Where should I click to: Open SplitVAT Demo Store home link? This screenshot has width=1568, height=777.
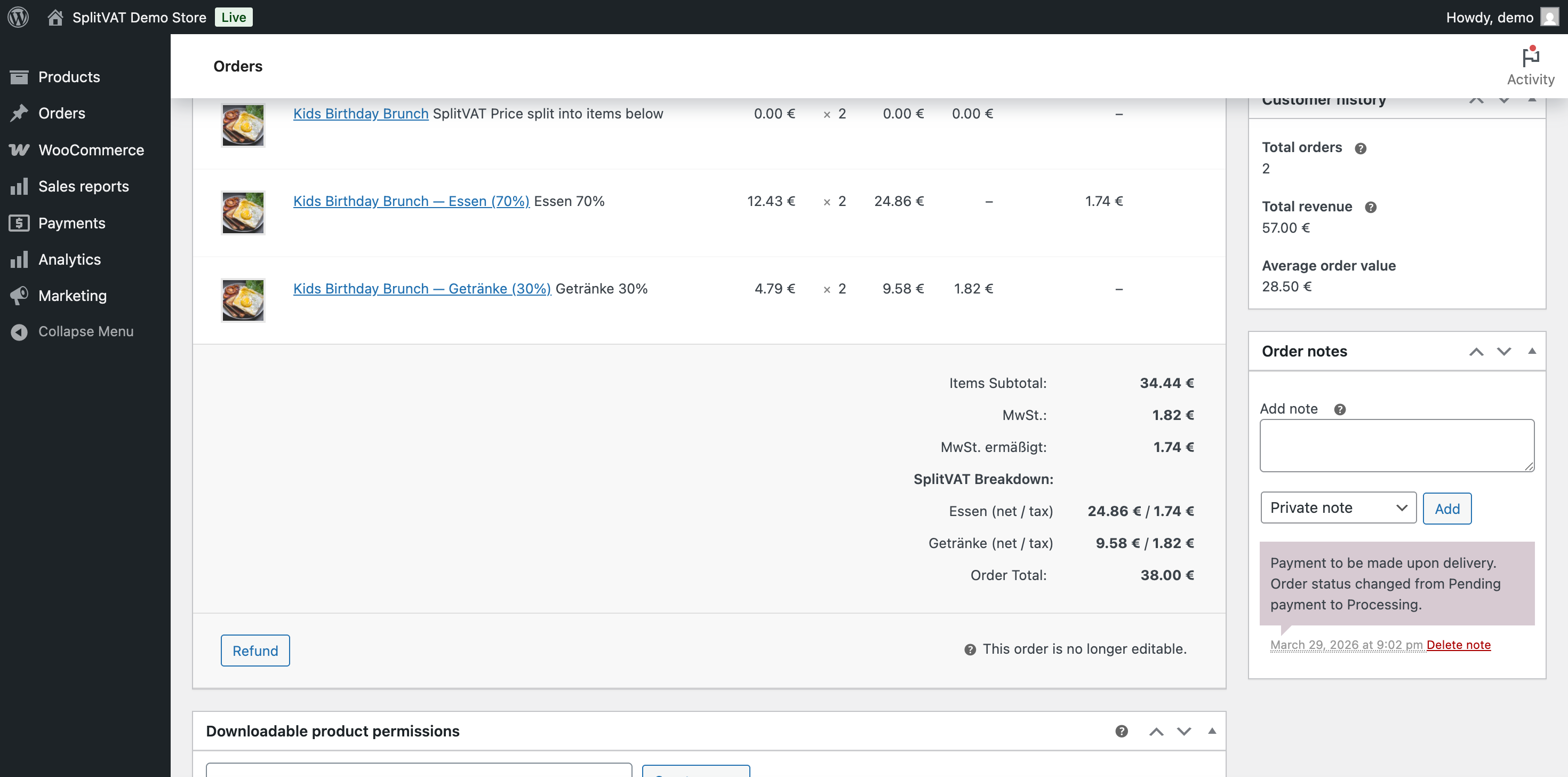coord(126,17)
